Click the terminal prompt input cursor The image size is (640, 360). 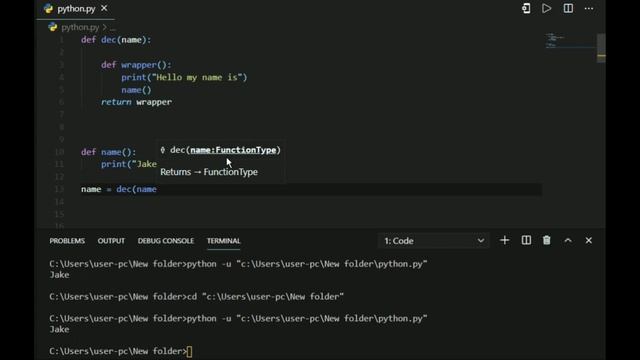coord(189,351)
